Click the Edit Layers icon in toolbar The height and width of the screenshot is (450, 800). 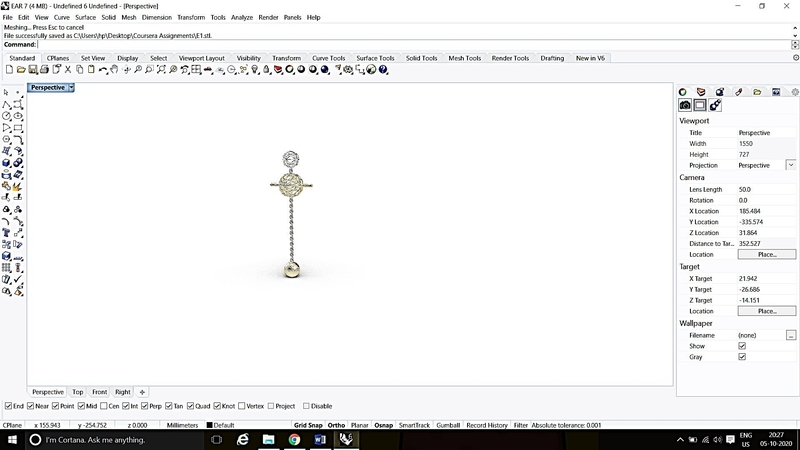click(x=278, y=69)
